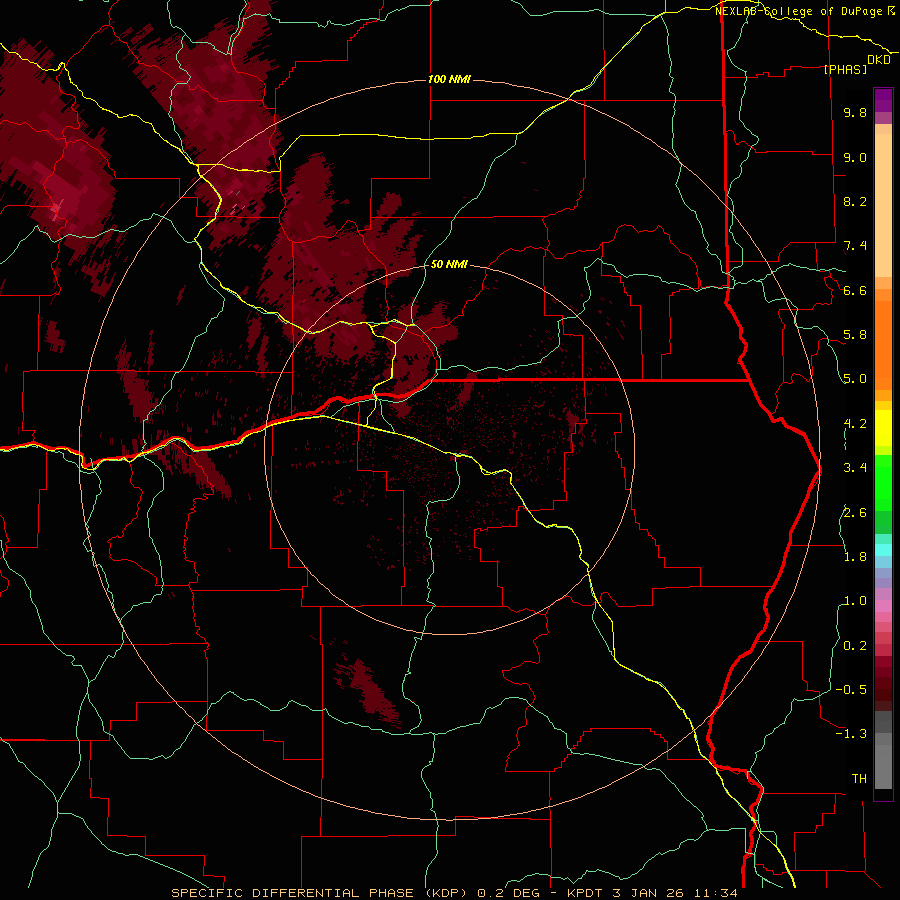Screen dimensions: 900x900
Task: Click the 7.4 legend value
Action: click(x=855, y=246)
